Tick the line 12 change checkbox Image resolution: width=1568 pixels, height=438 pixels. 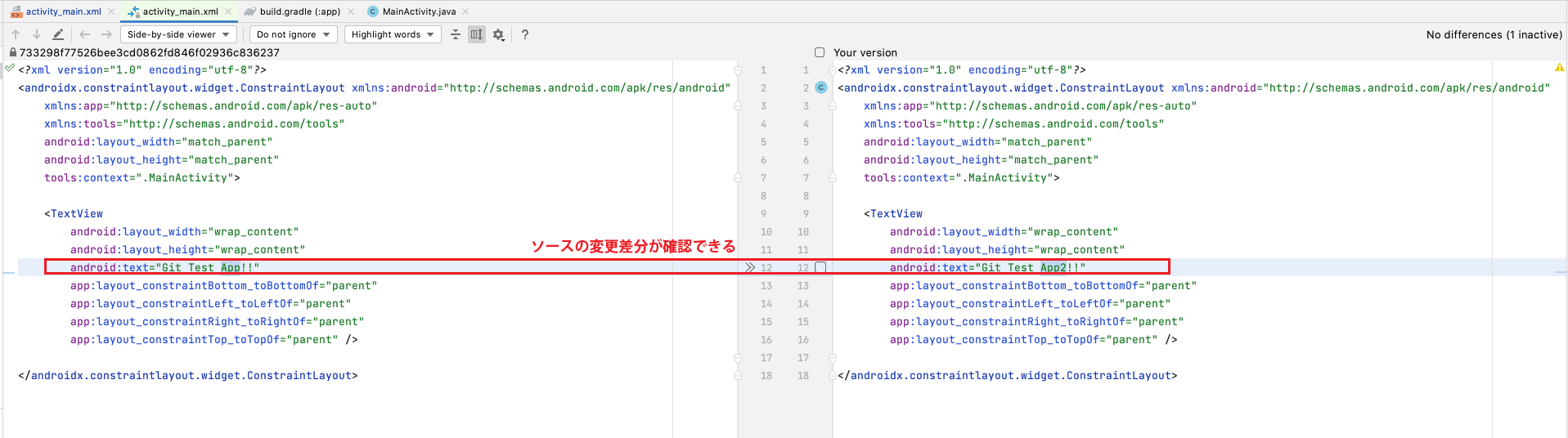[x=820, y=267]
